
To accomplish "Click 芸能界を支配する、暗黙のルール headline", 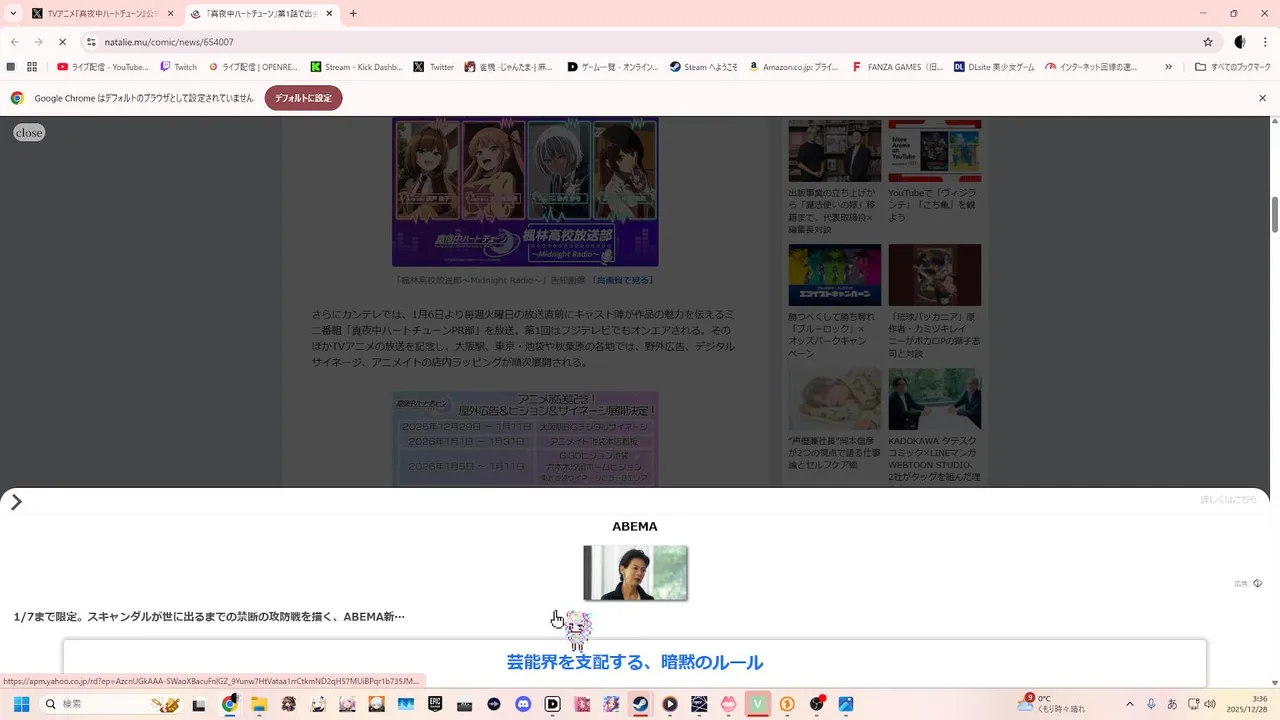I will tap(635, 662).
